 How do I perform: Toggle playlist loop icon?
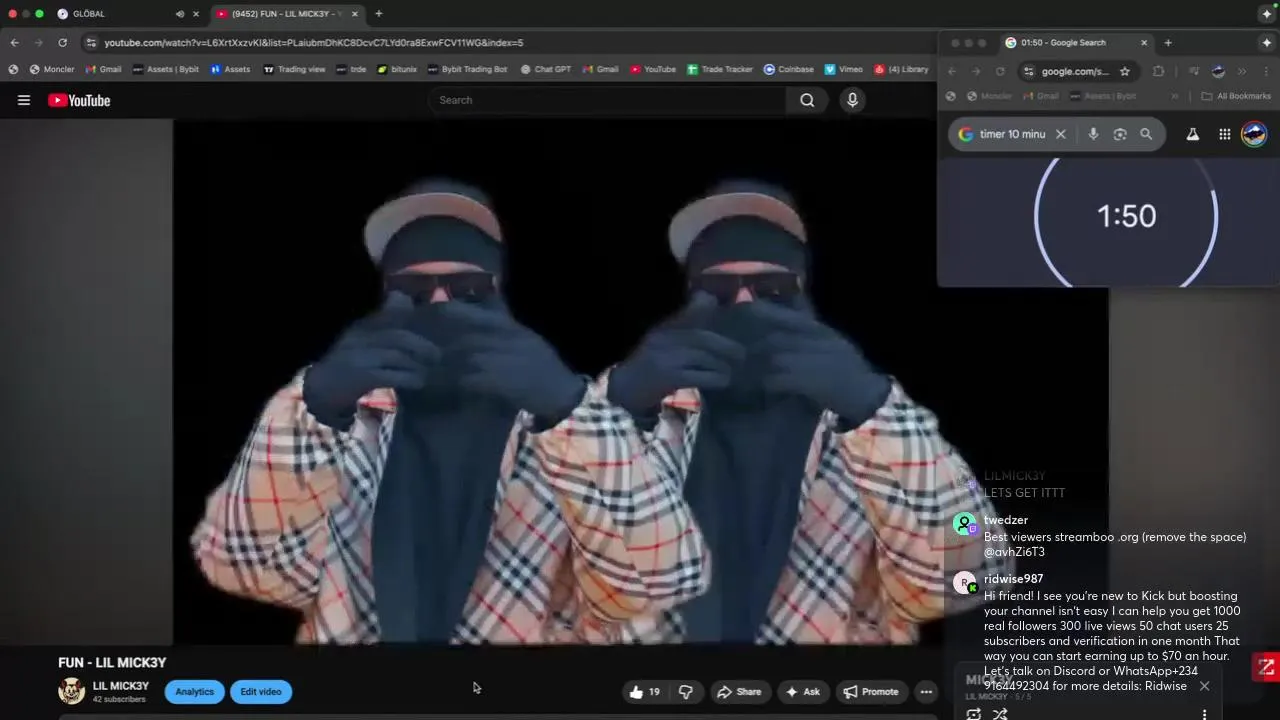pyautogui.click(x=973, y=714)
